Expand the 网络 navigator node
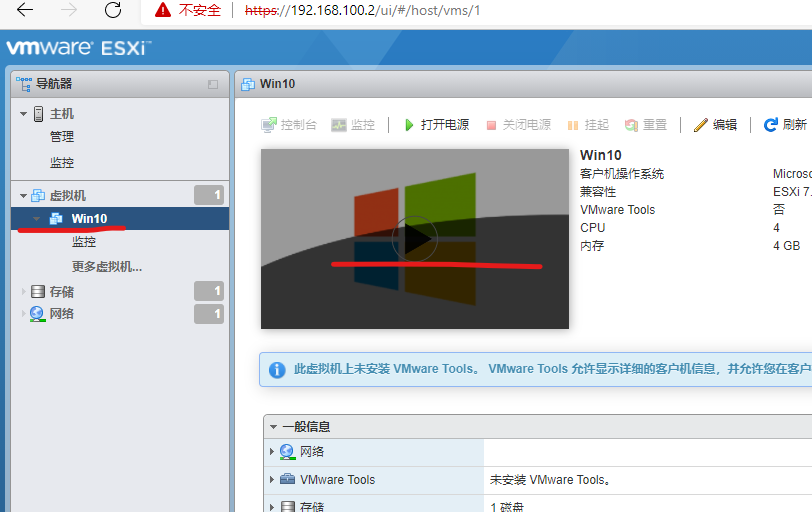812x512 pixels. point(23,314)
